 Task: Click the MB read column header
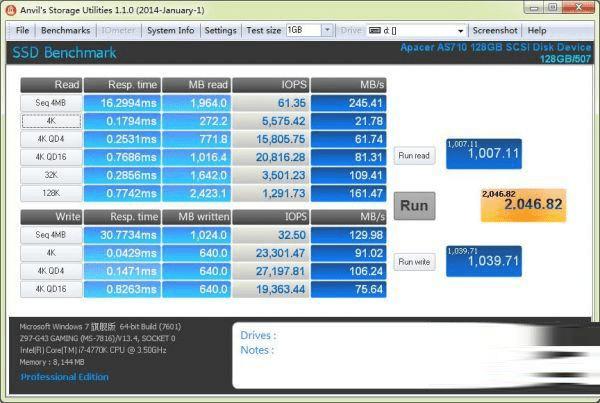(196, 85)
